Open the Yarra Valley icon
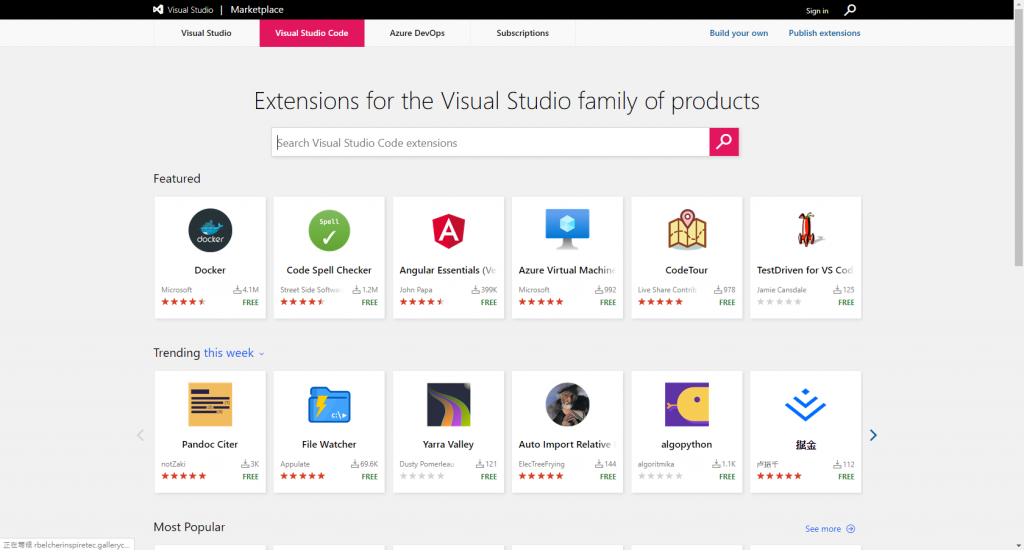Screen dimensions: 1024x550 point(449,404)
